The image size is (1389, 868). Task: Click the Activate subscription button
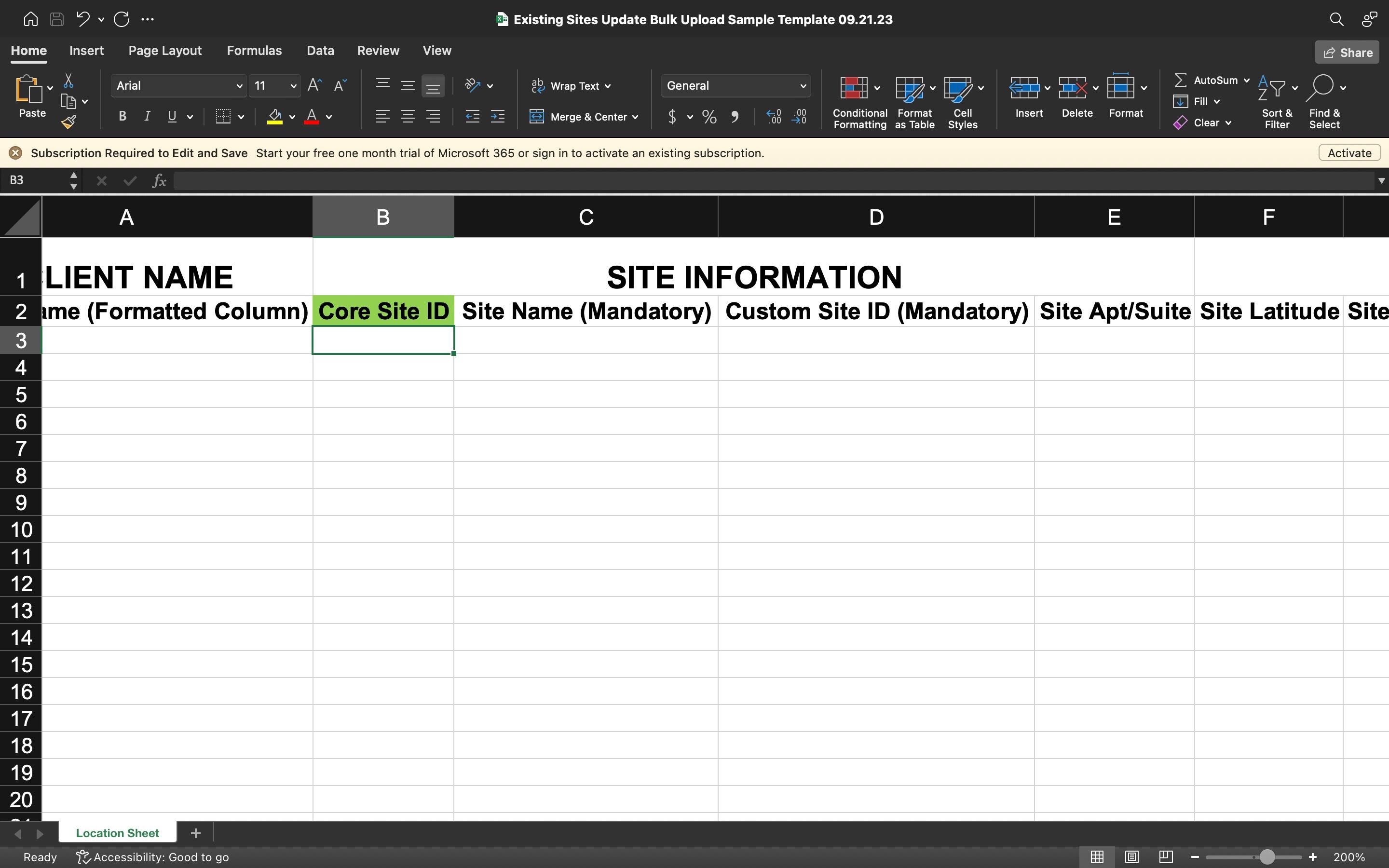pos(1349,153)
